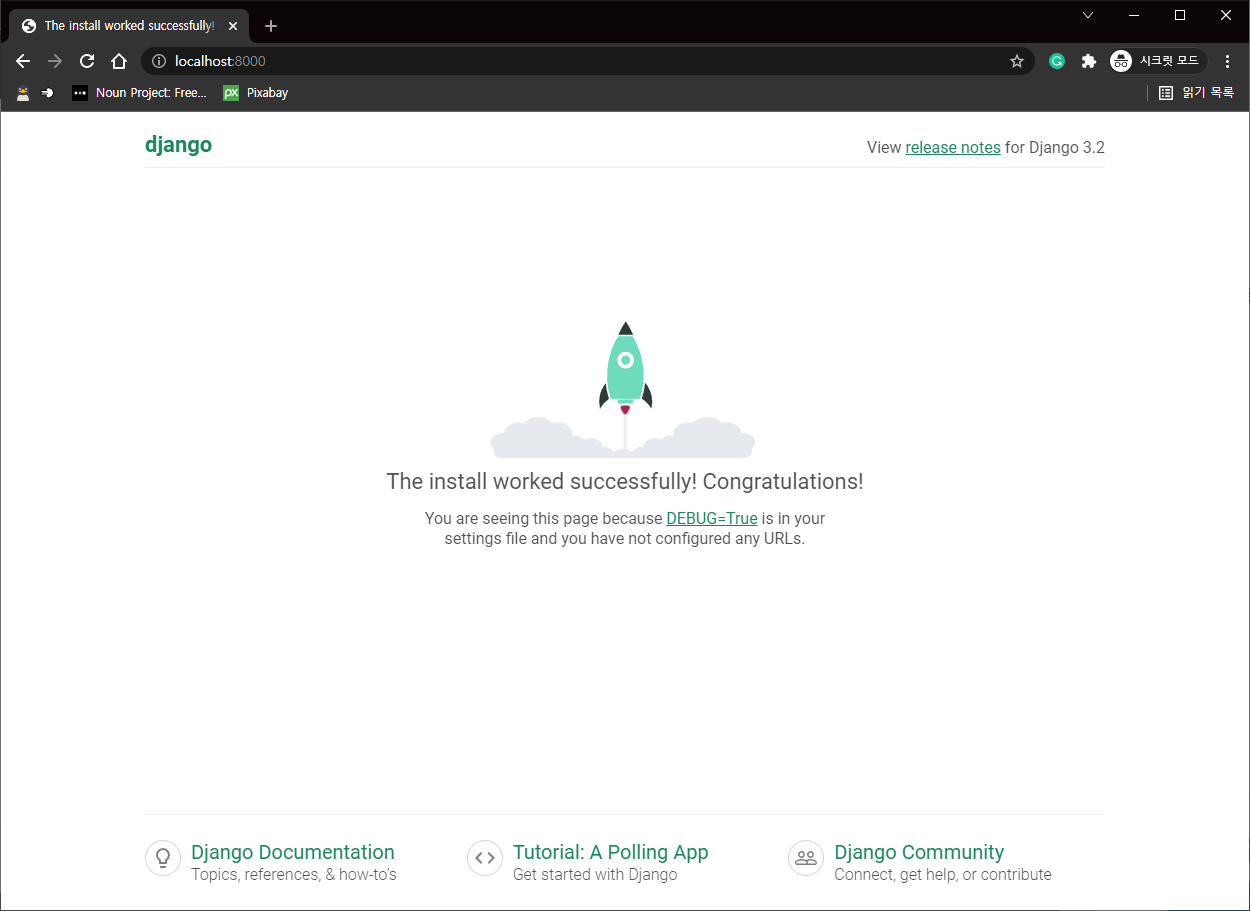
Task: Click the browser home icon
Action: pos(119,61)
